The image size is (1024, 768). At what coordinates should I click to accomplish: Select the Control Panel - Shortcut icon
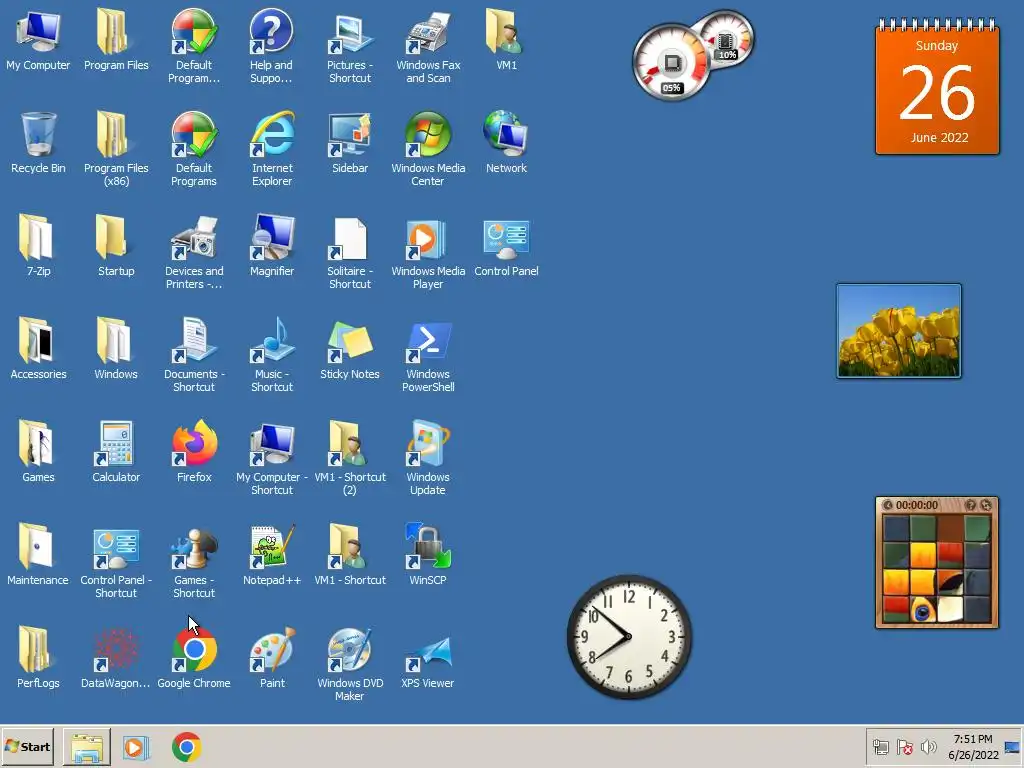pos(116,562)
